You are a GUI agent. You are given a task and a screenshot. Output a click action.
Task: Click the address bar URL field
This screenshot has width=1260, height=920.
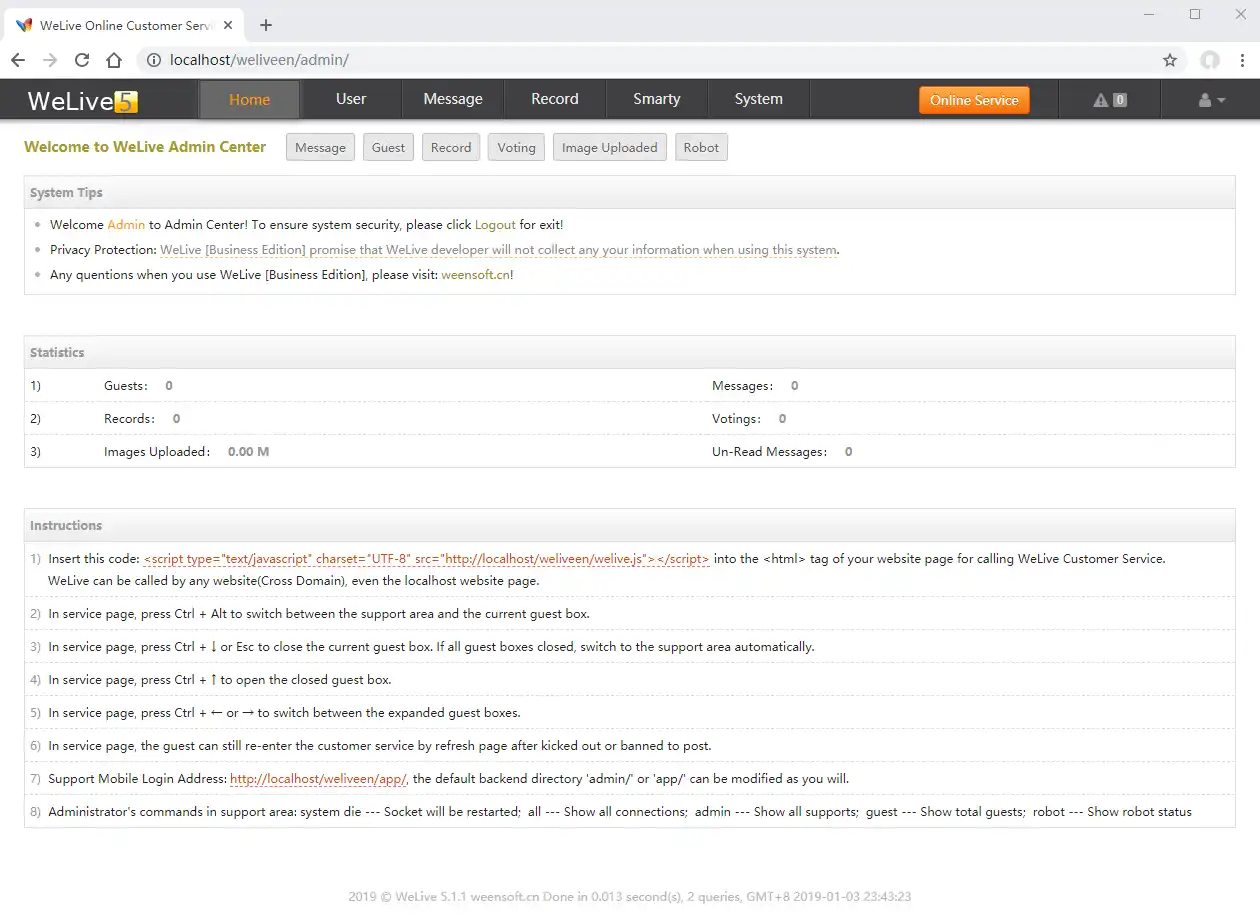pos(660,60)
